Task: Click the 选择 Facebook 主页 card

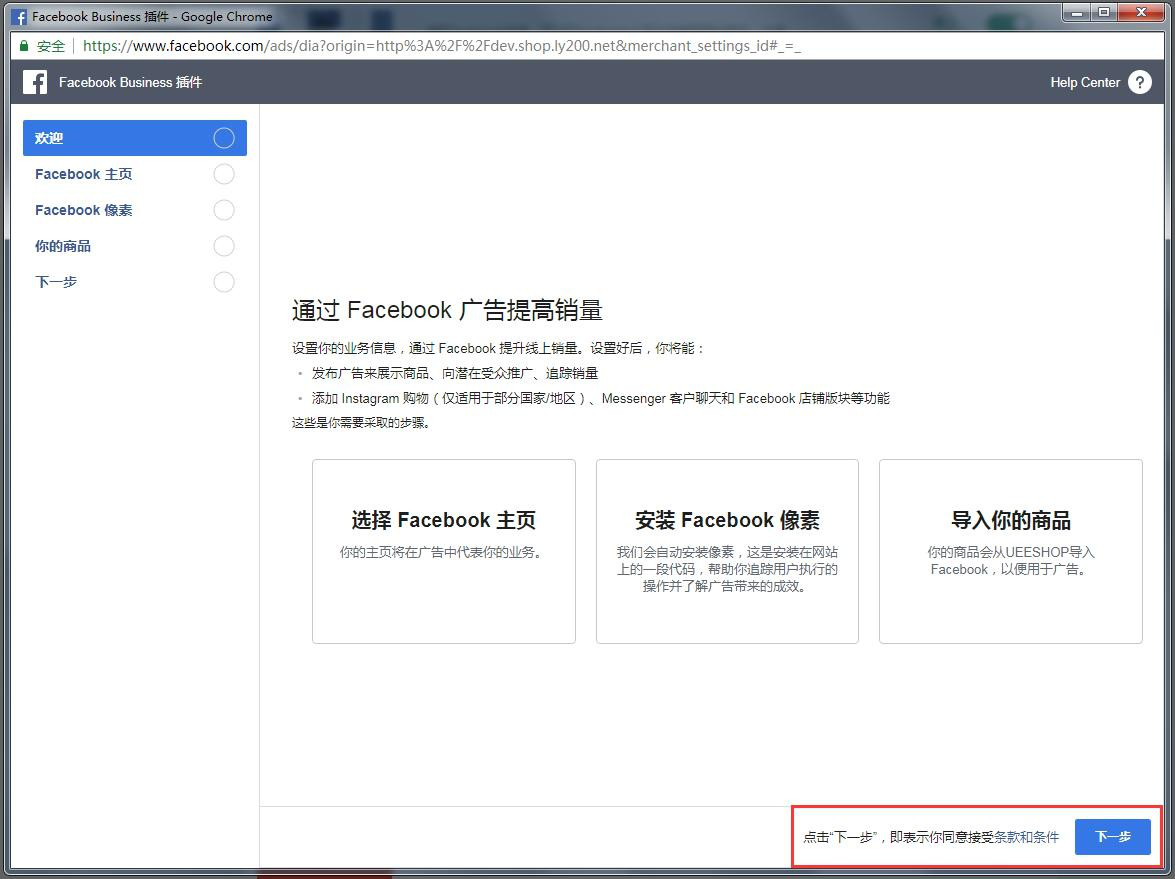Action: (x=444, y=552)
